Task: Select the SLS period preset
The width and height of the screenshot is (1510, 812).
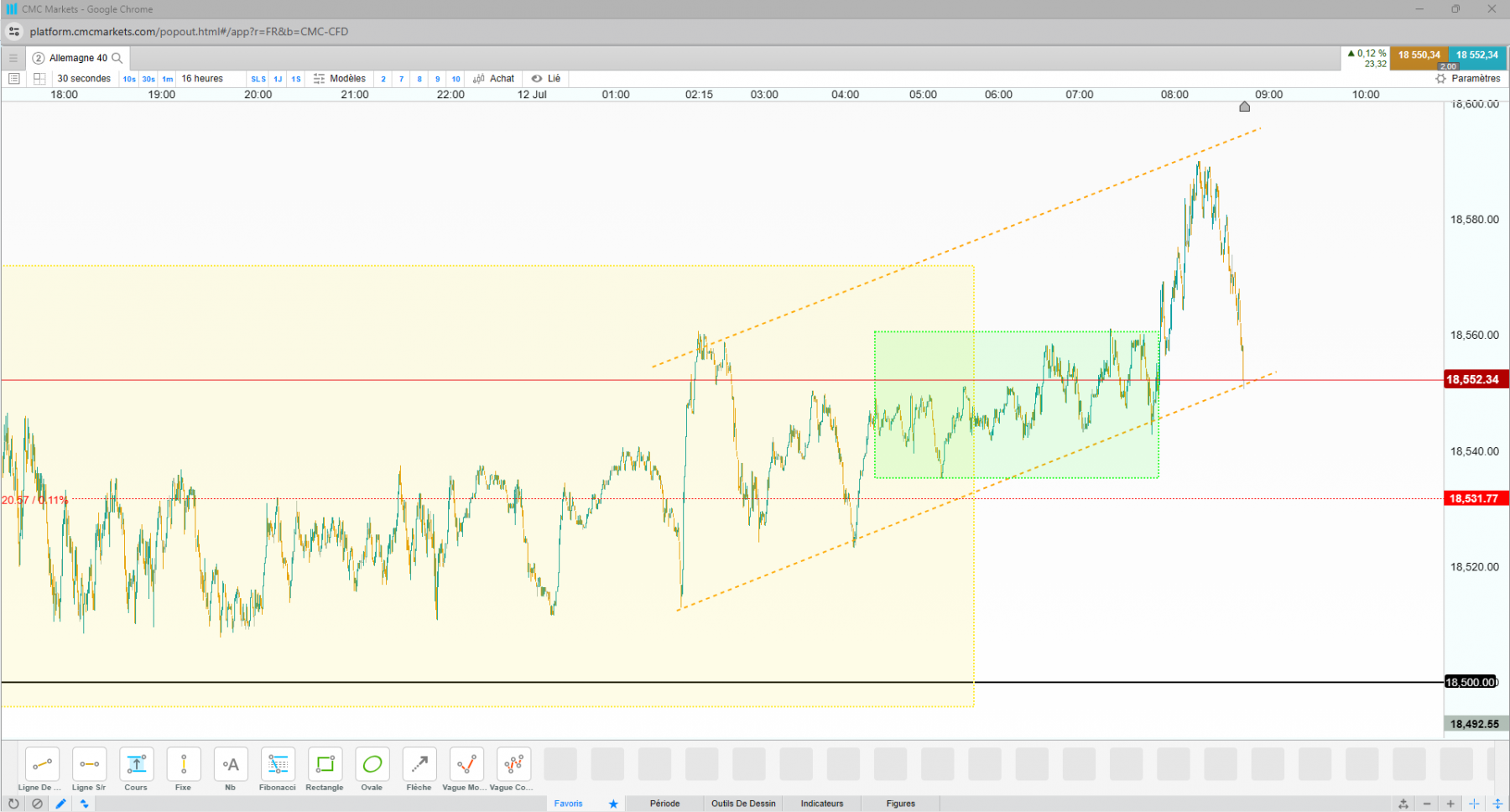Action: (x=258, y=79)
